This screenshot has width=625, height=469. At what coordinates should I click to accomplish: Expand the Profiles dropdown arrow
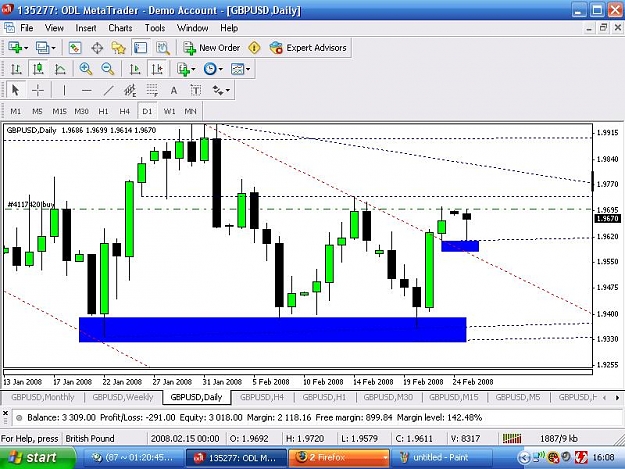[53, 48]
